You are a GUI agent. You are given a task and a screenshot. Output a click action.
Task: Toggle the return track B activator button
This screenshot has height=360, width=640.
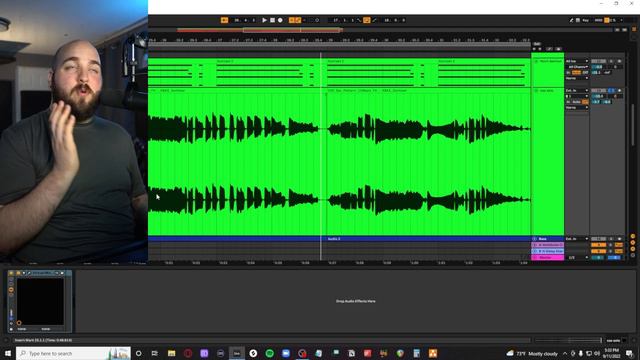[x=598, y=251]
